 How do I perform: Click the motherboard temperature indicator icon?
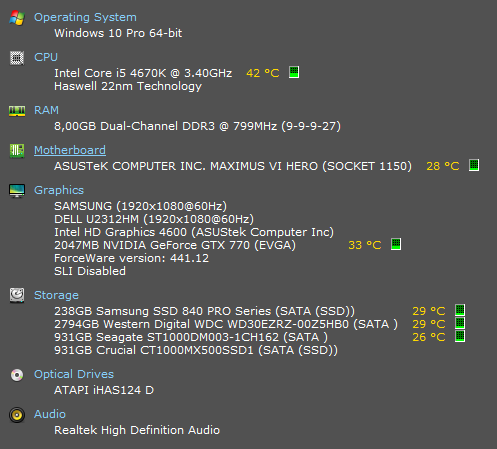coord(474,165)
